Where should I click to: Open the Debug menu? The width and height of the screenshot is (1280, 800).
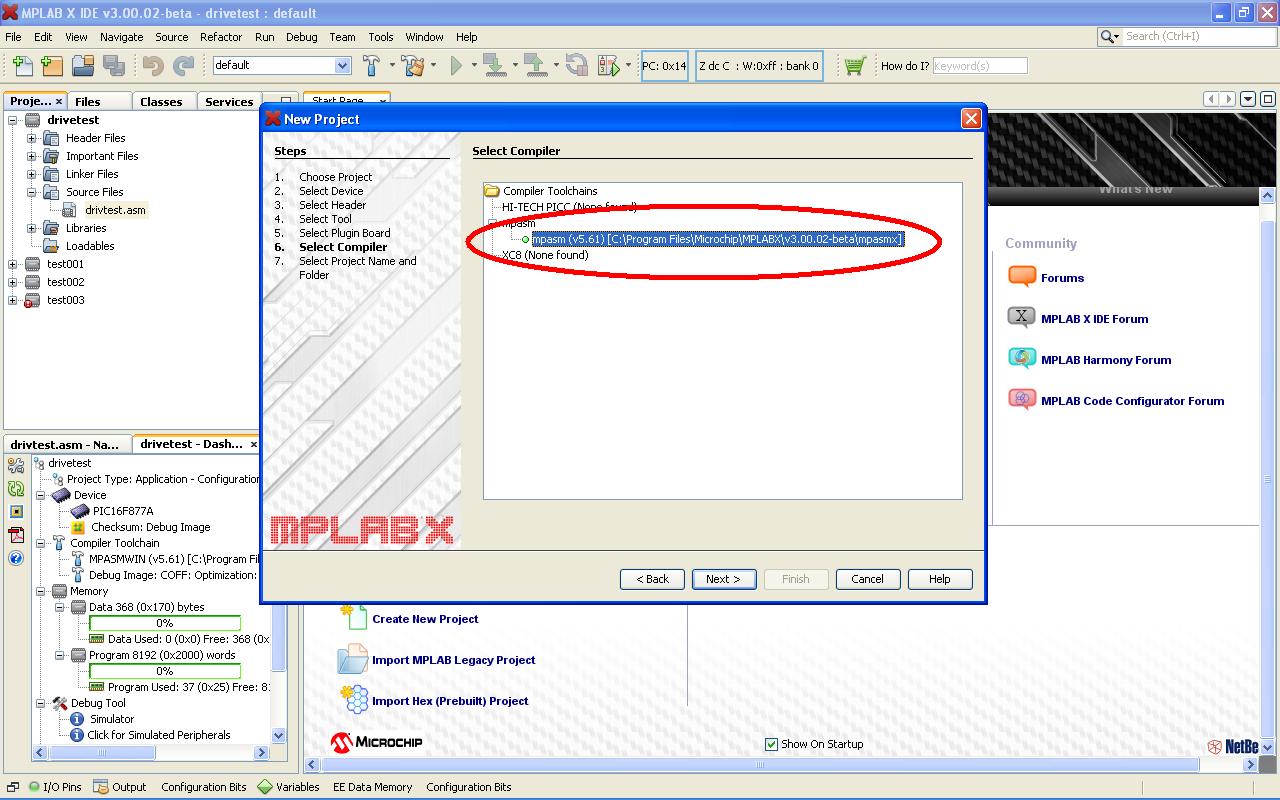[301, 37]
